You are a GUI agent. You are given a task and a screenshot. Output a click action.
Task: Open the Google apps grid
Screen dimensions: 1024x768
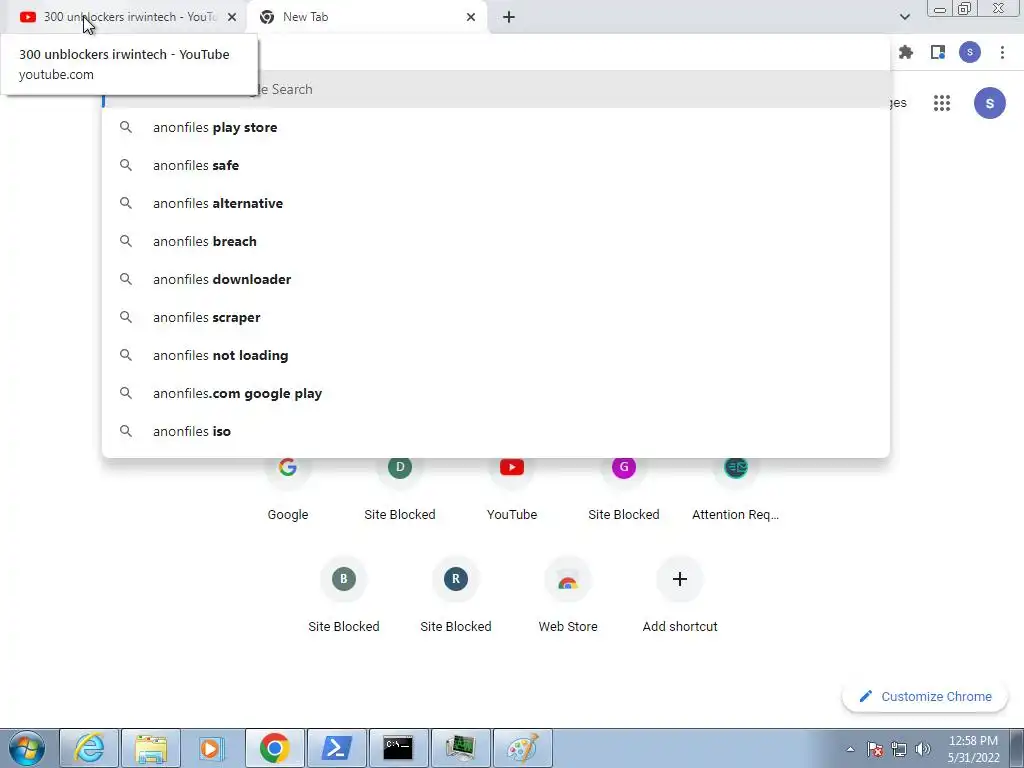click(x=942, y=103)
